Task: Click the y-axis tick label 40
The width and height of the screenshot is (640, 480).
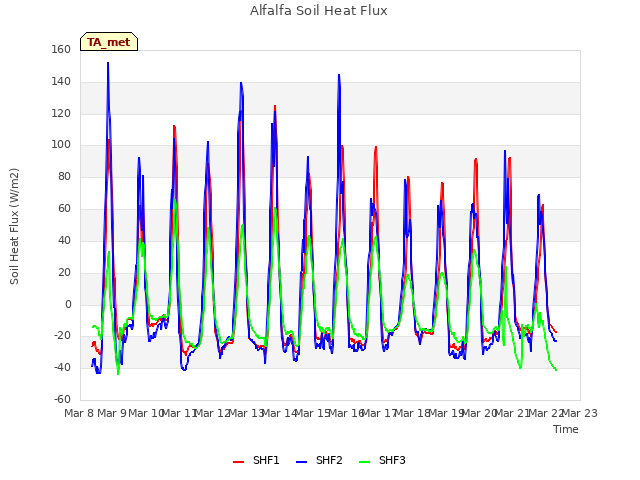Action: click(x=64, y=240)
